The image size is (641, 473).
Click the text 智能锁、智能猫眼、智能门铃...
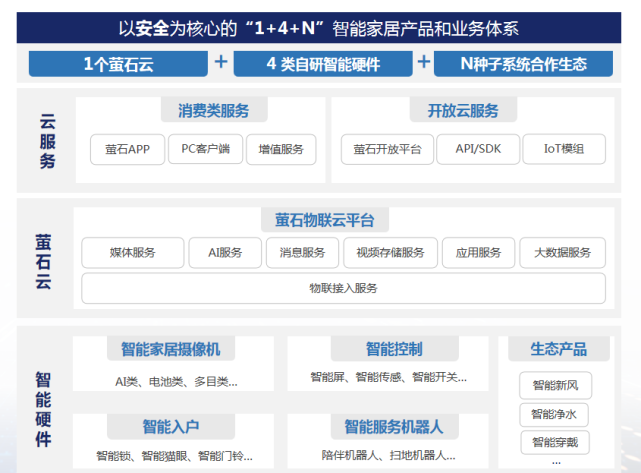(x=175, y=456)
